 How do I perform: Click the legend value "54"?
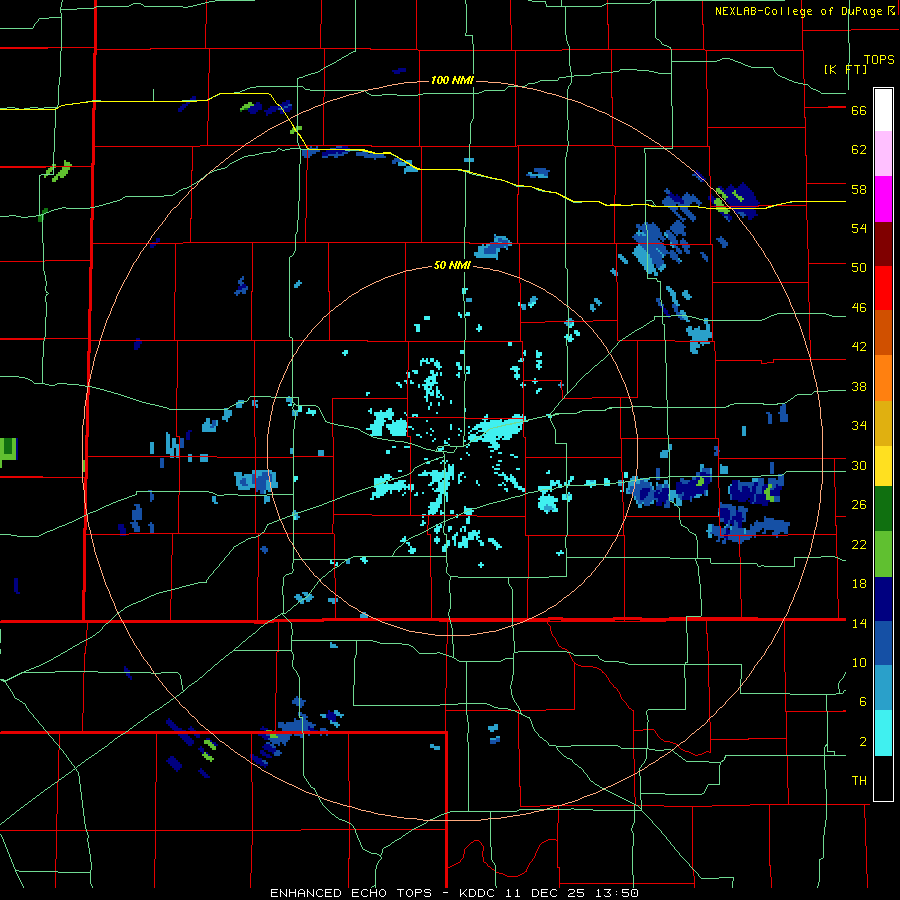click(x=859, y=228)
